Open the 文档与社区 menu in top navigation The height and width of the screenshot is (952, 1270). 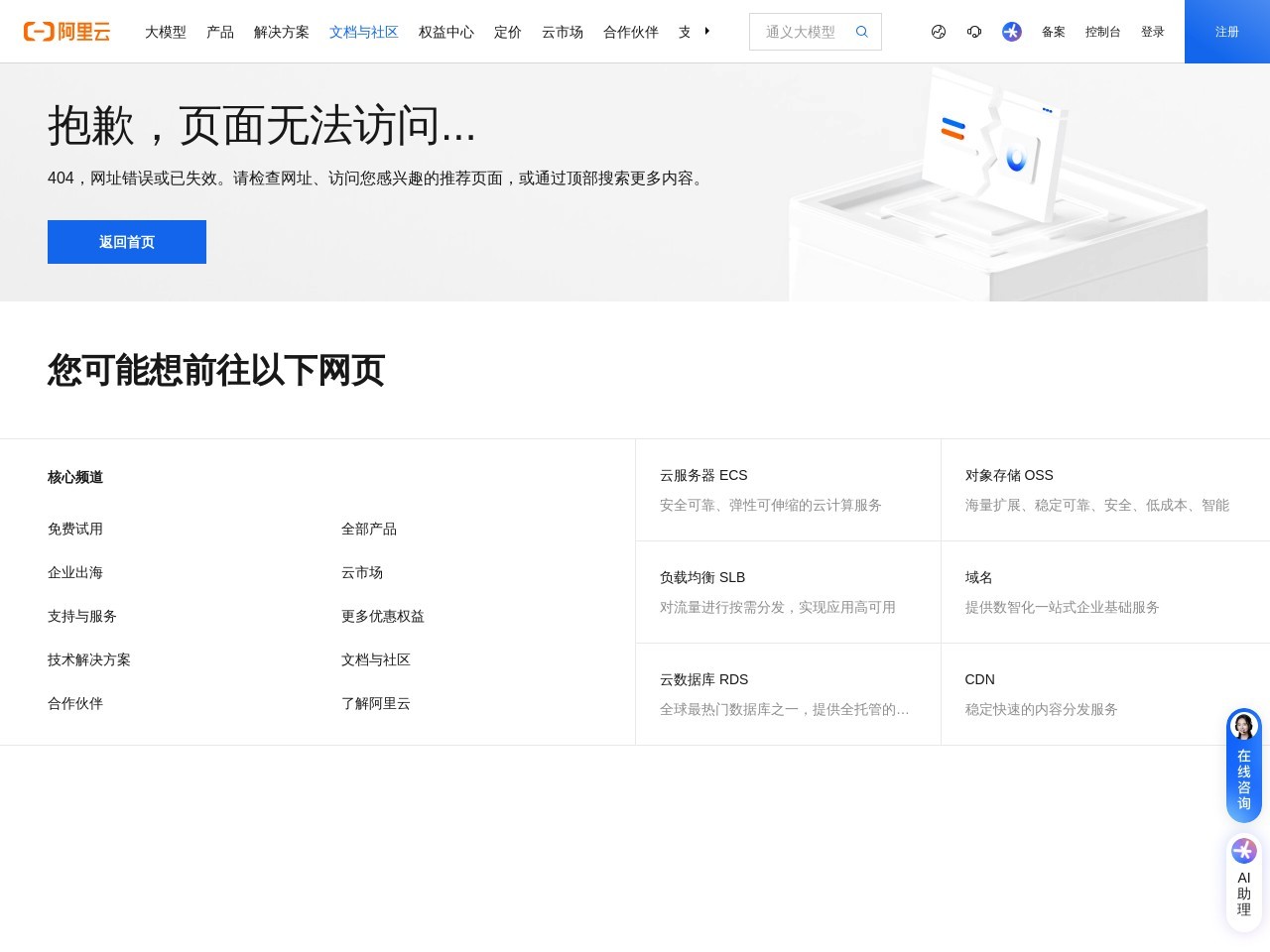click(x=364, y=32)
